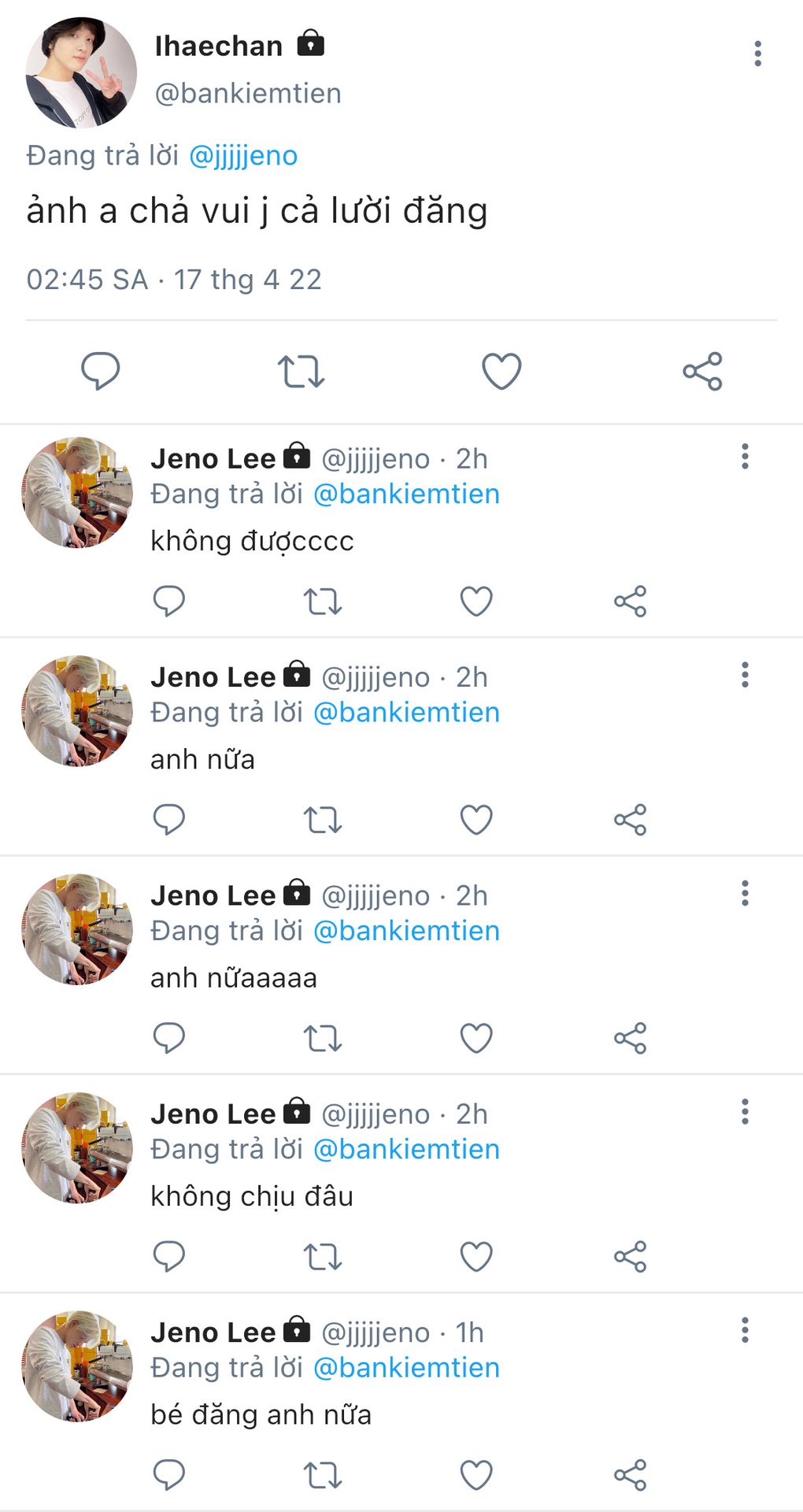This screenshot has width=803, height=1512.
Task: Share the main lhaechan tweet
Action: tap(702, 371)
